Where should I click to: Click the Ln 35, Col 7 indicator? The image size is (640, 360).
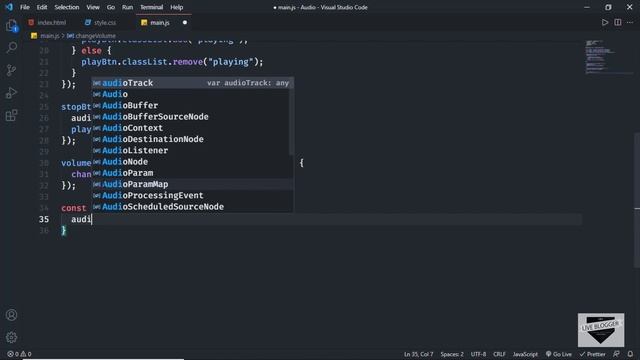418,354
